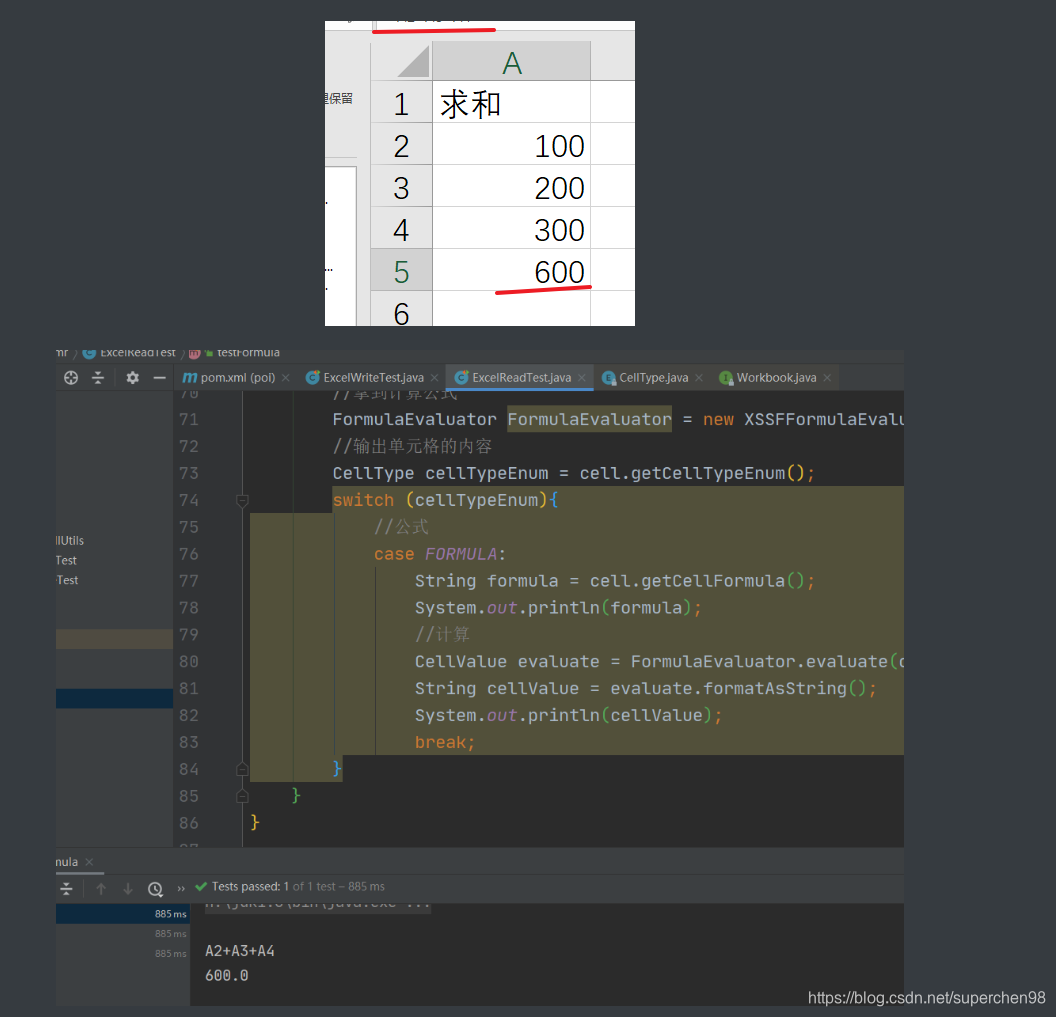Click the locate-in-project crosshair icon
The image size is (1056, 1017).
click(x=71, y=378)
